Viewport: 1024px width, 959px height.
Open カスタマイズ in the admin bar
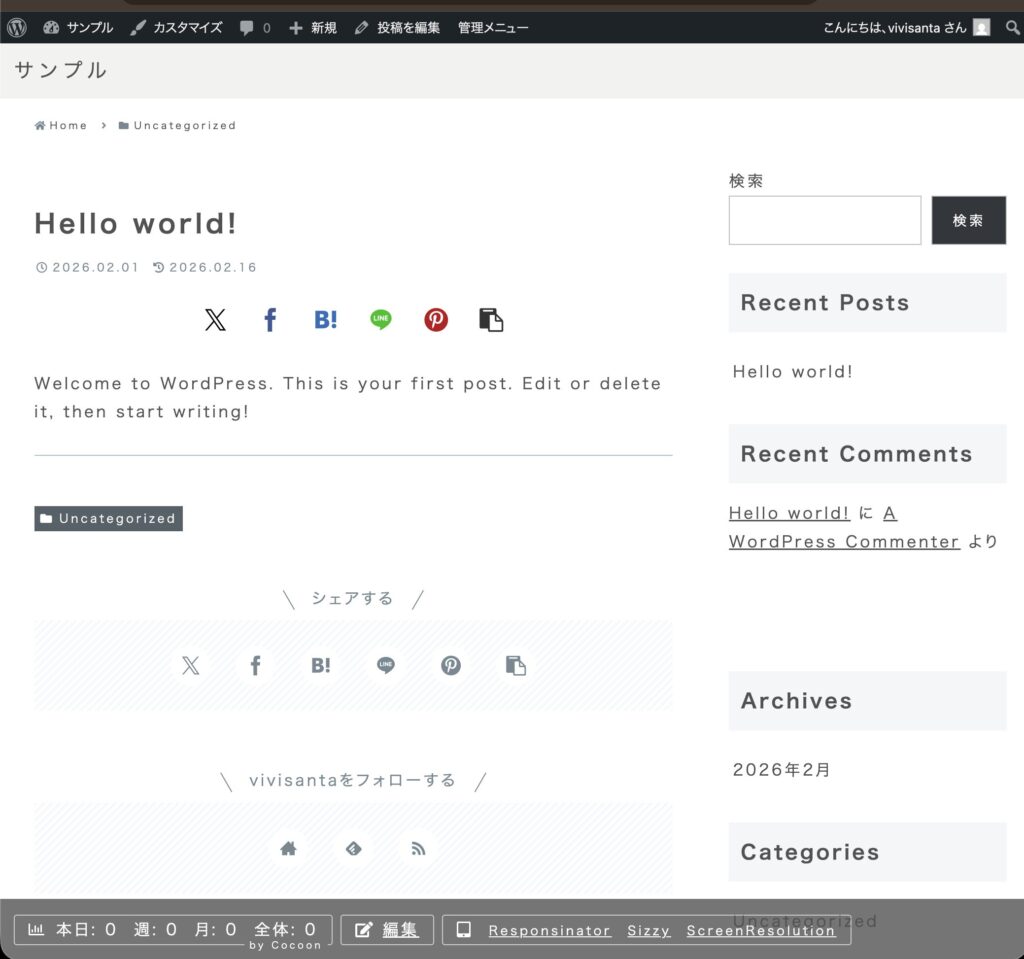[176, 28]
